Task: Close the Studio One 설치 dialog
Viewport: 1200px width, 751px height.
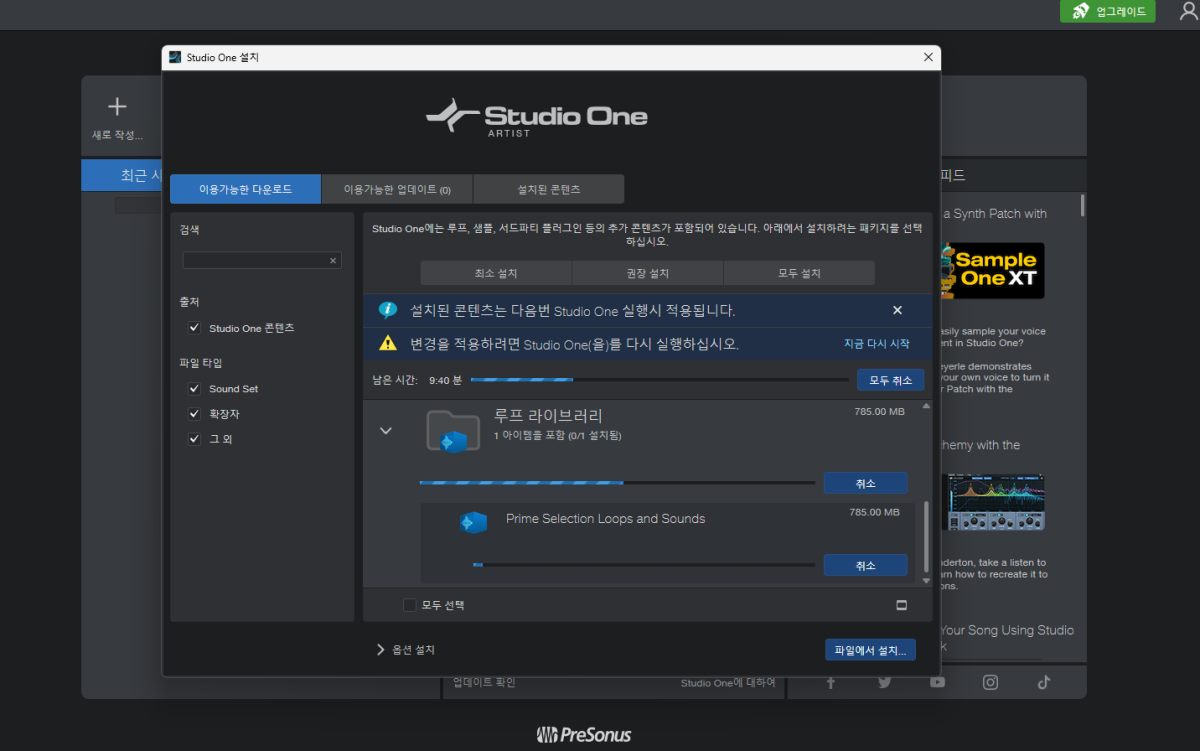Action: (x=928, y=58)
